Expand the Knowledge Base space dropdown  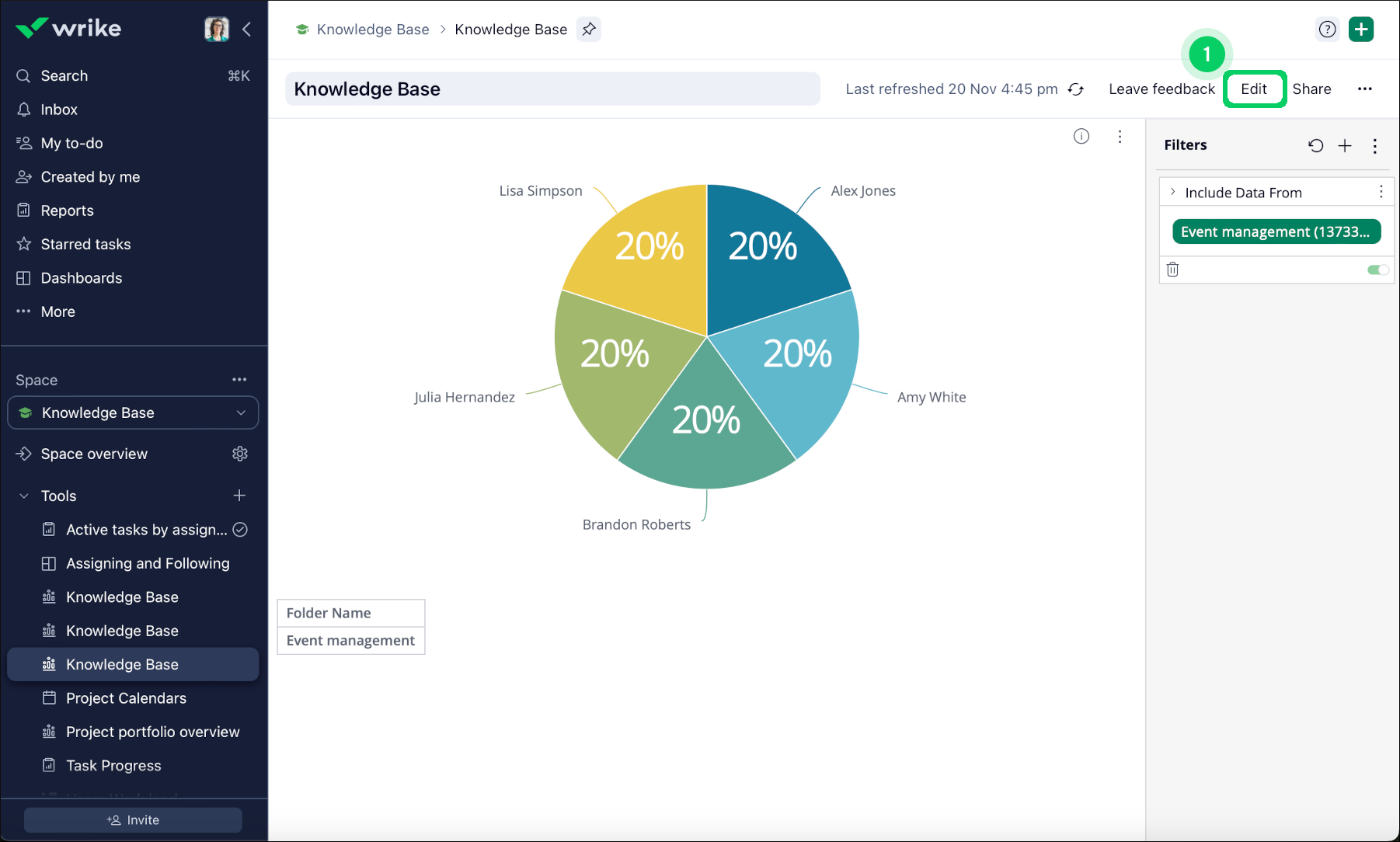coord(242,412)
